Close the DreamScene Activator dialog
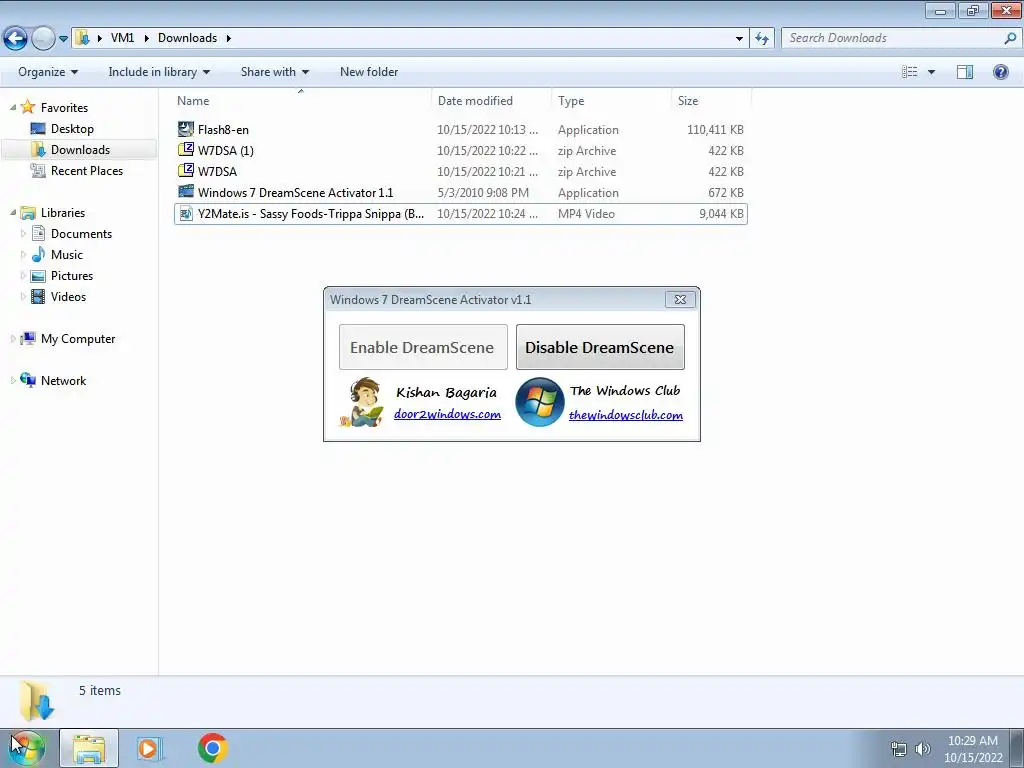 pos(680,299)
